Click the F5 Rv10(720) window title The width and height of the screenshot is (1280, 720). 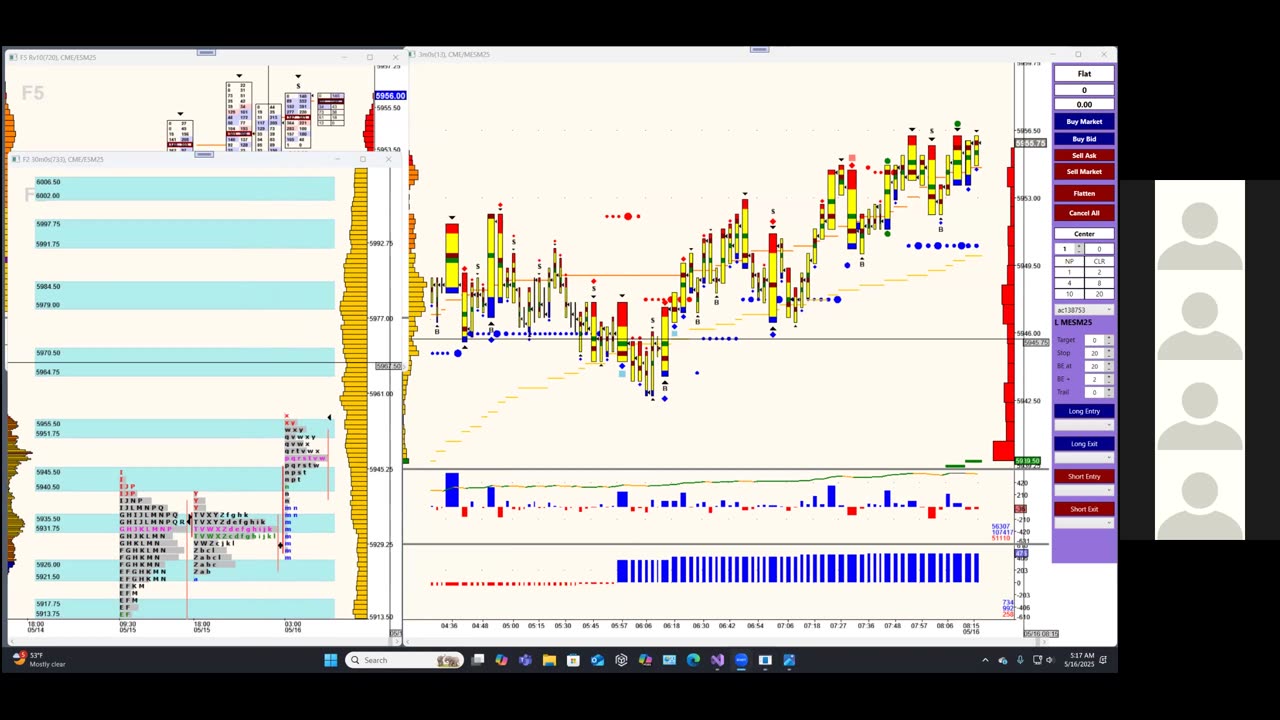point(58,58)
